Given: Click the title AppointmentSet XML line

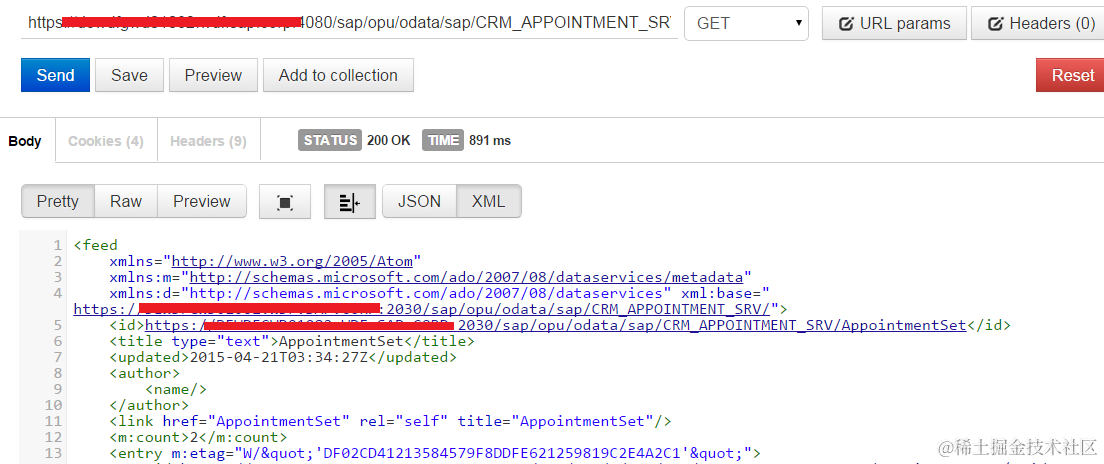Looking at the screenshot, I should [292, 341].
